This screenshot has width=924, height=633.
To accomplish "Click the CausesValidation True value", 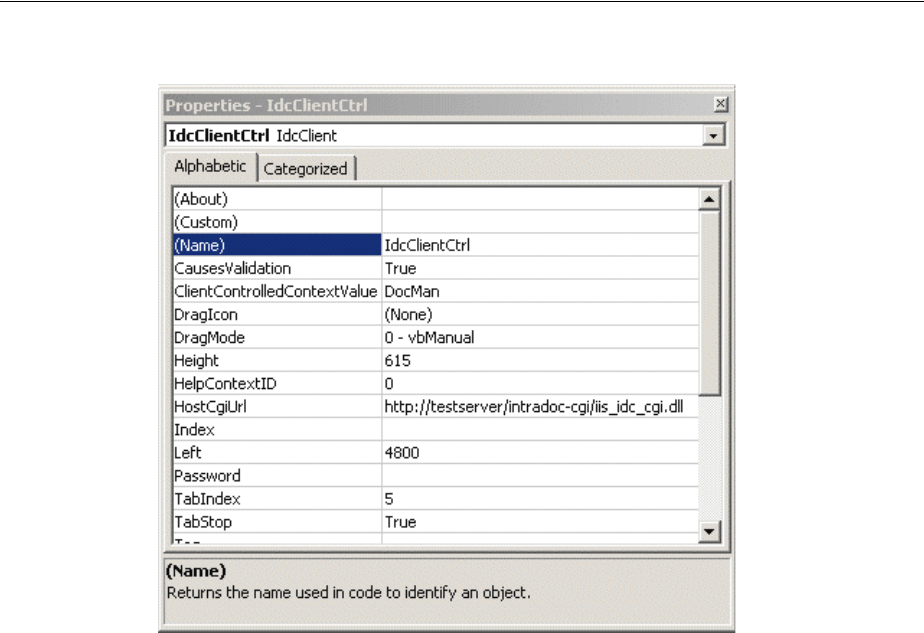I will click(x=540, y=268).
